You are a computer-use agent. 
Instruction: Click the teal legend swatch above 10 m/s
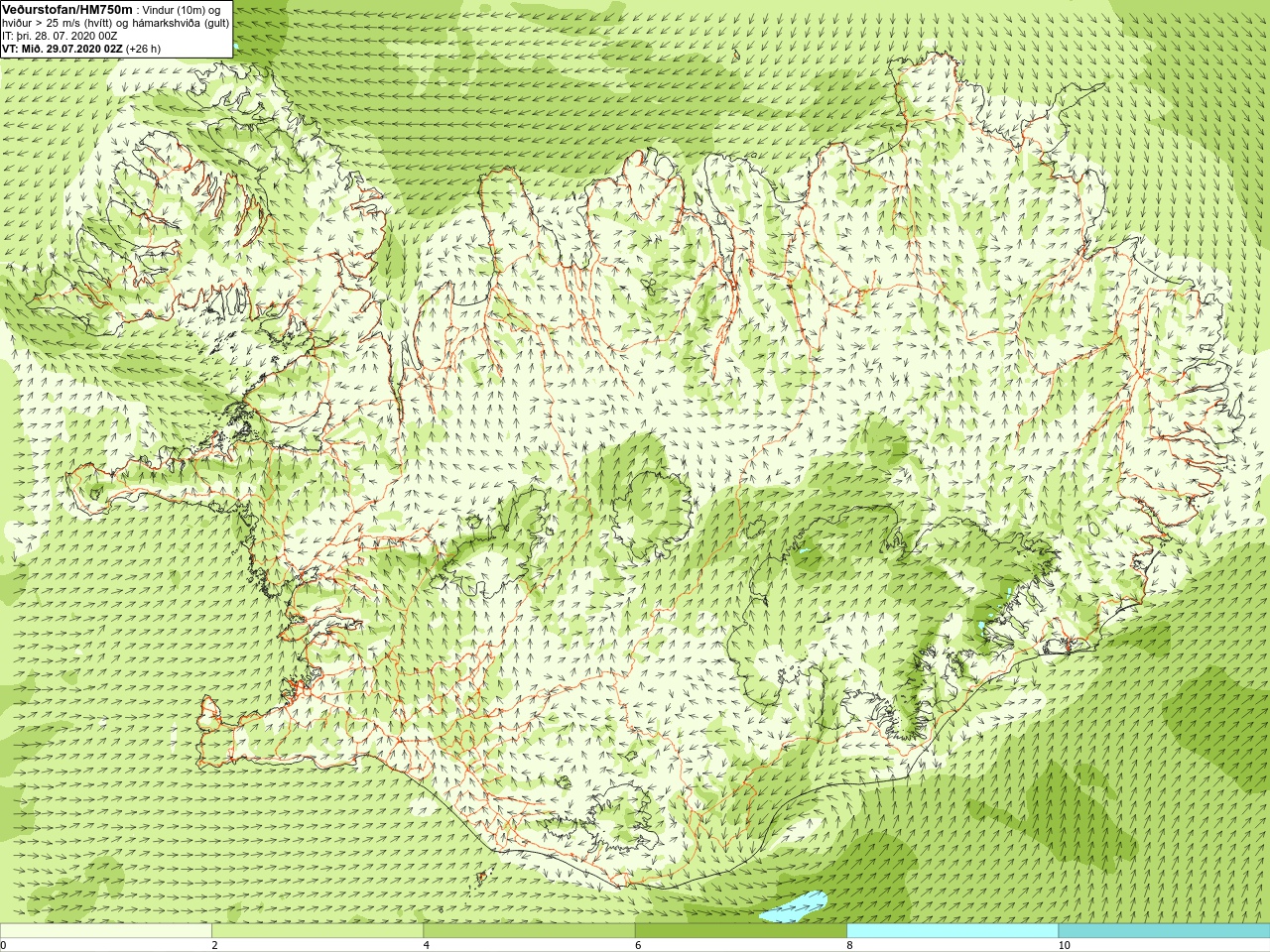coord(1164,931)
